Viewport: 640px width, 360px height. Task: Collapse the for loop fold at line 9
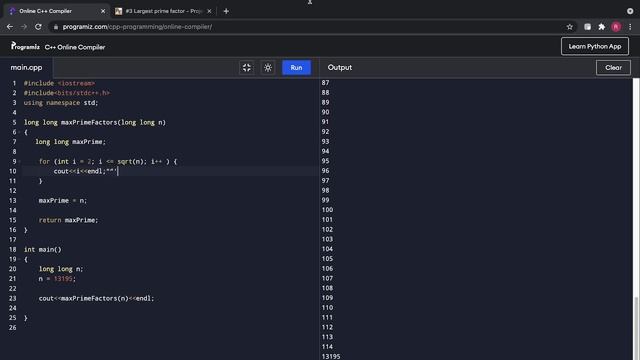click(19, 162)
